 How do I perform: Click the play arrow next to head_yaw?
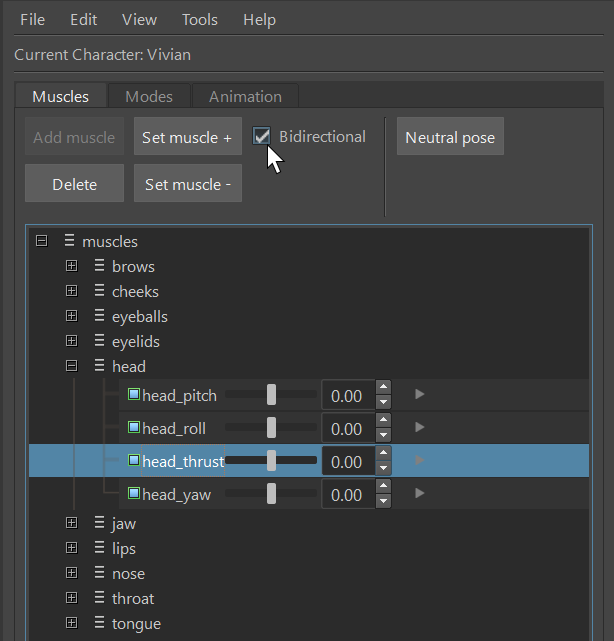(x=420, y=493)
